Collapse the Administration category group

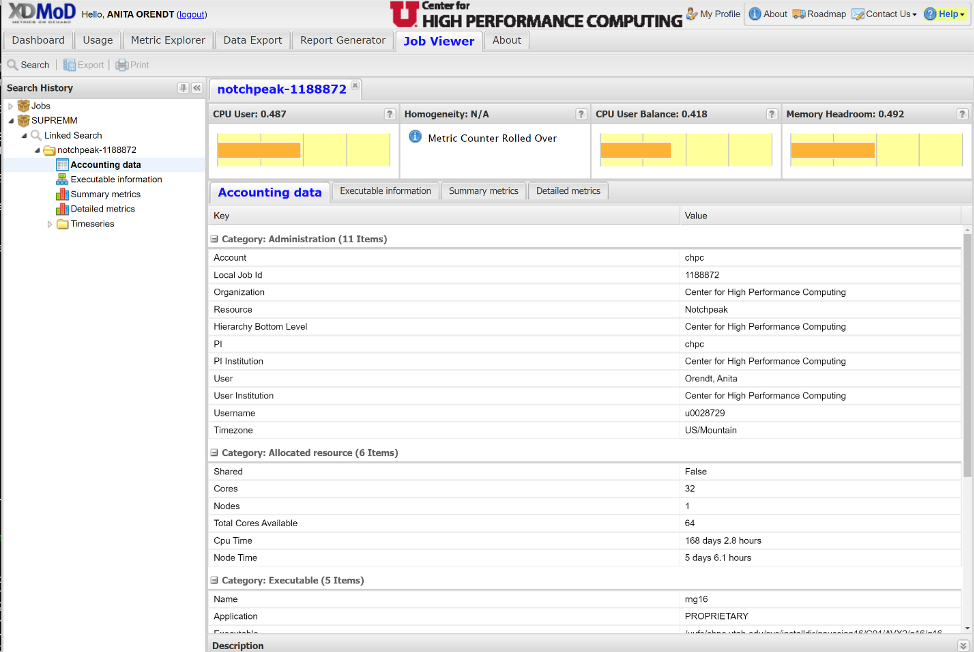(214, 239)
